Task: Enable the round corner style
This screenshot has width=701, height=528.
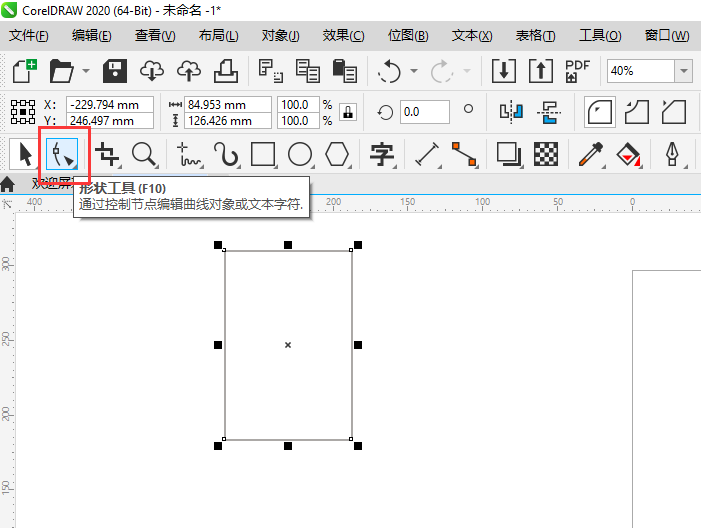Action: pyautogui.click(x=600, y=111)
